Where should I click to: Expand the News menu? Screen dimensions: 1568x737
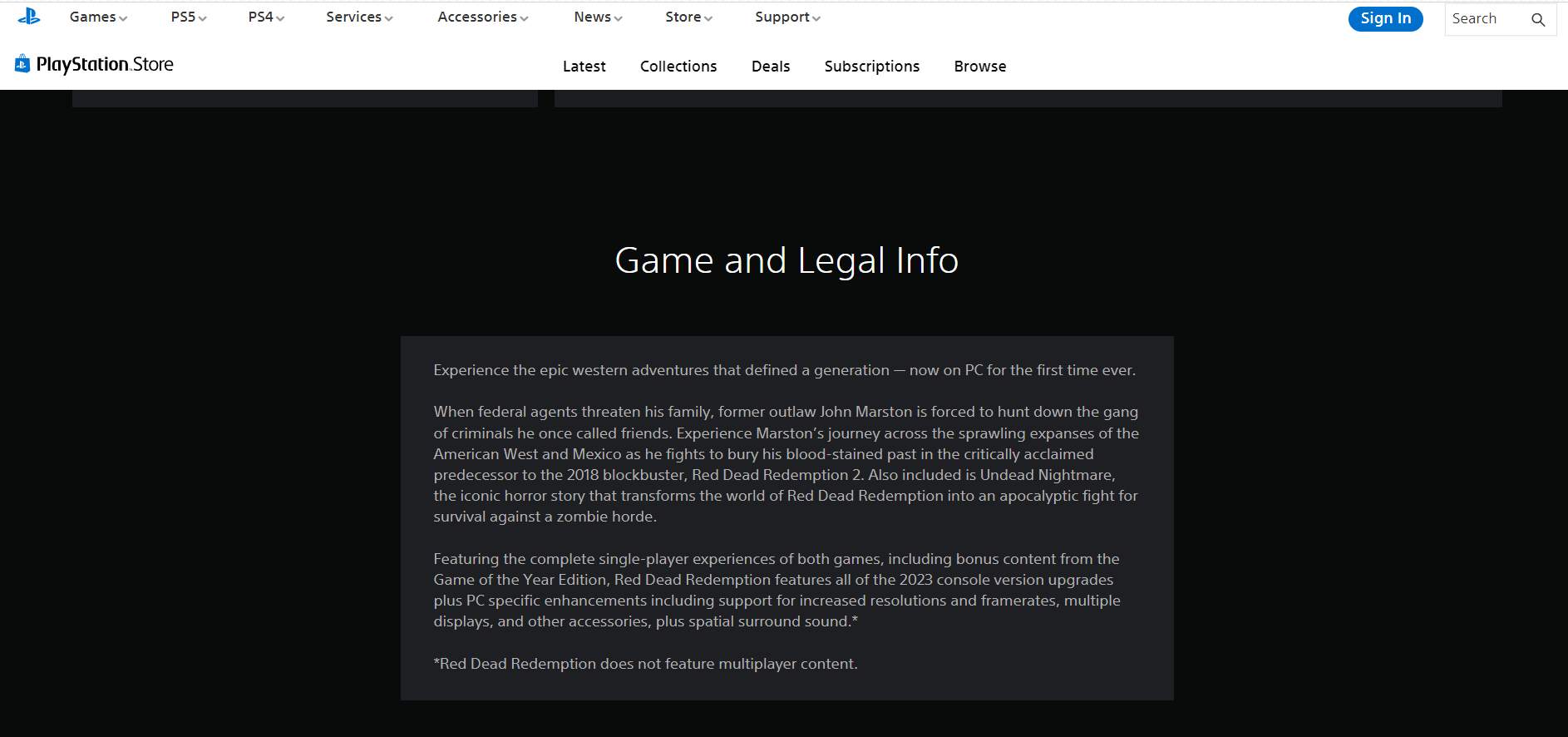[x=598, y=17]
